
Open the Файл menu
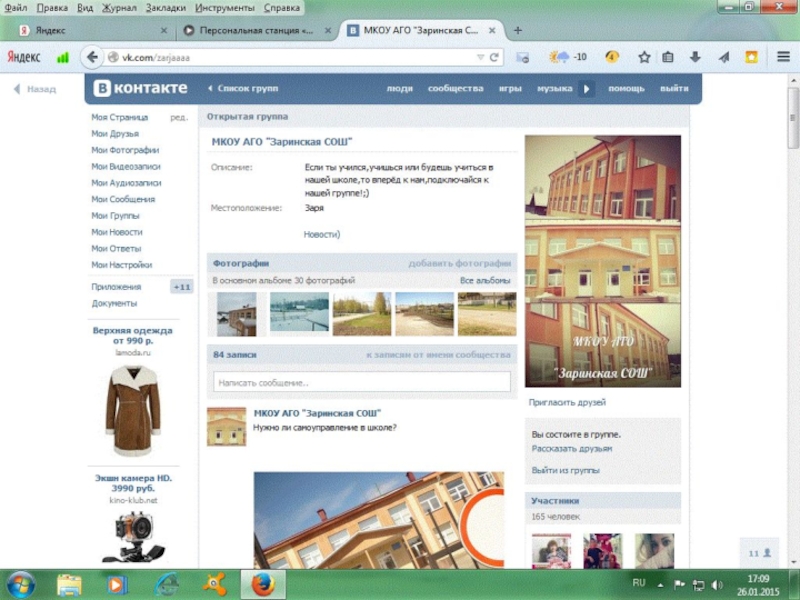point(16,8)
